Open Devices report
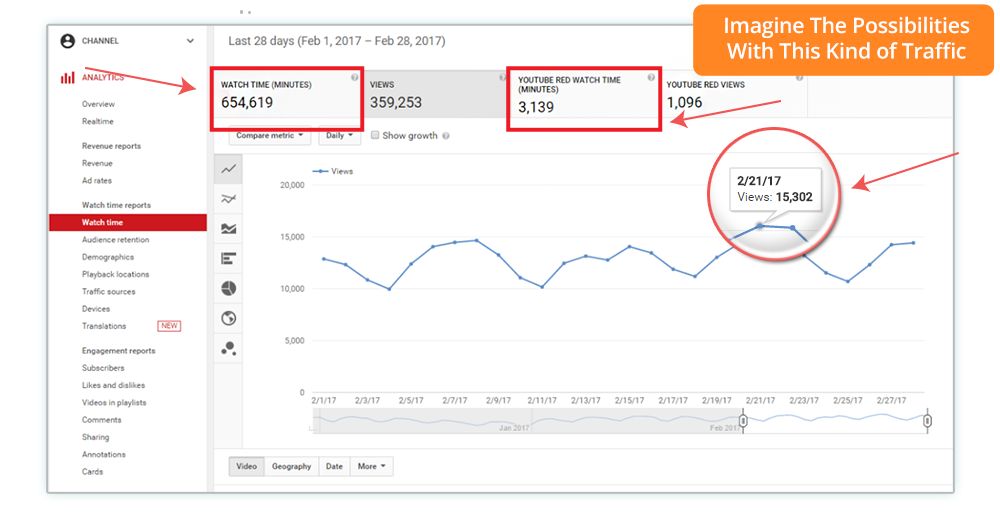The image size is (1000, 516). [96, 309]
